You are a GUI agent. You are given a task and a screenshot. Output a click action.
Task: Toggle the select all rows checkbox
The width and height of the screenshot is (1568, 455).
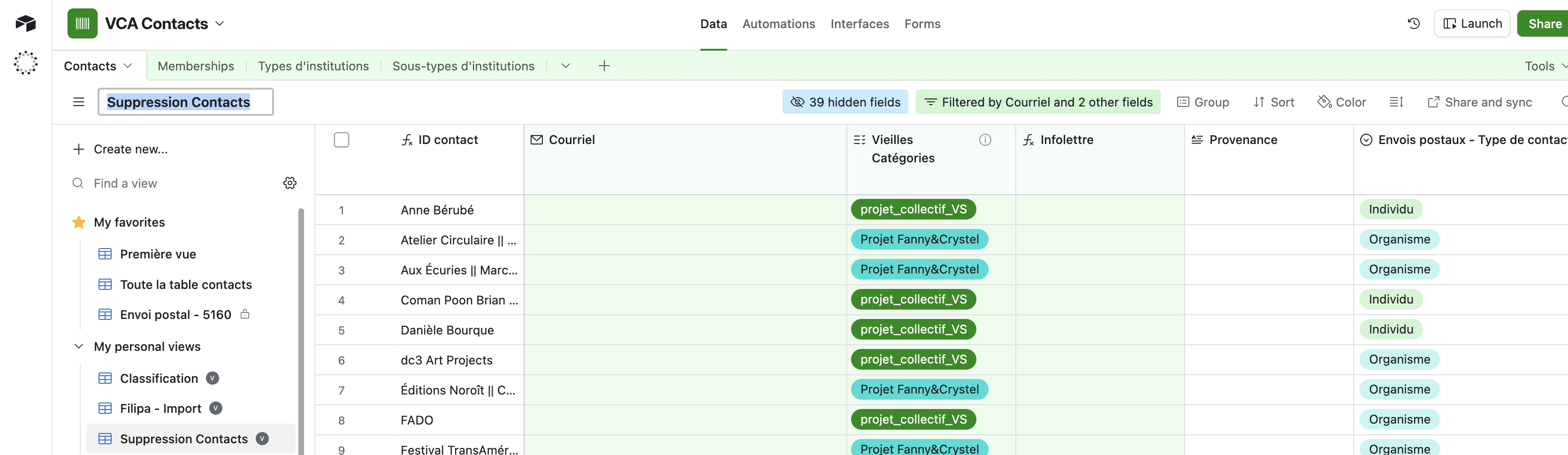click(x=342, y=140)
